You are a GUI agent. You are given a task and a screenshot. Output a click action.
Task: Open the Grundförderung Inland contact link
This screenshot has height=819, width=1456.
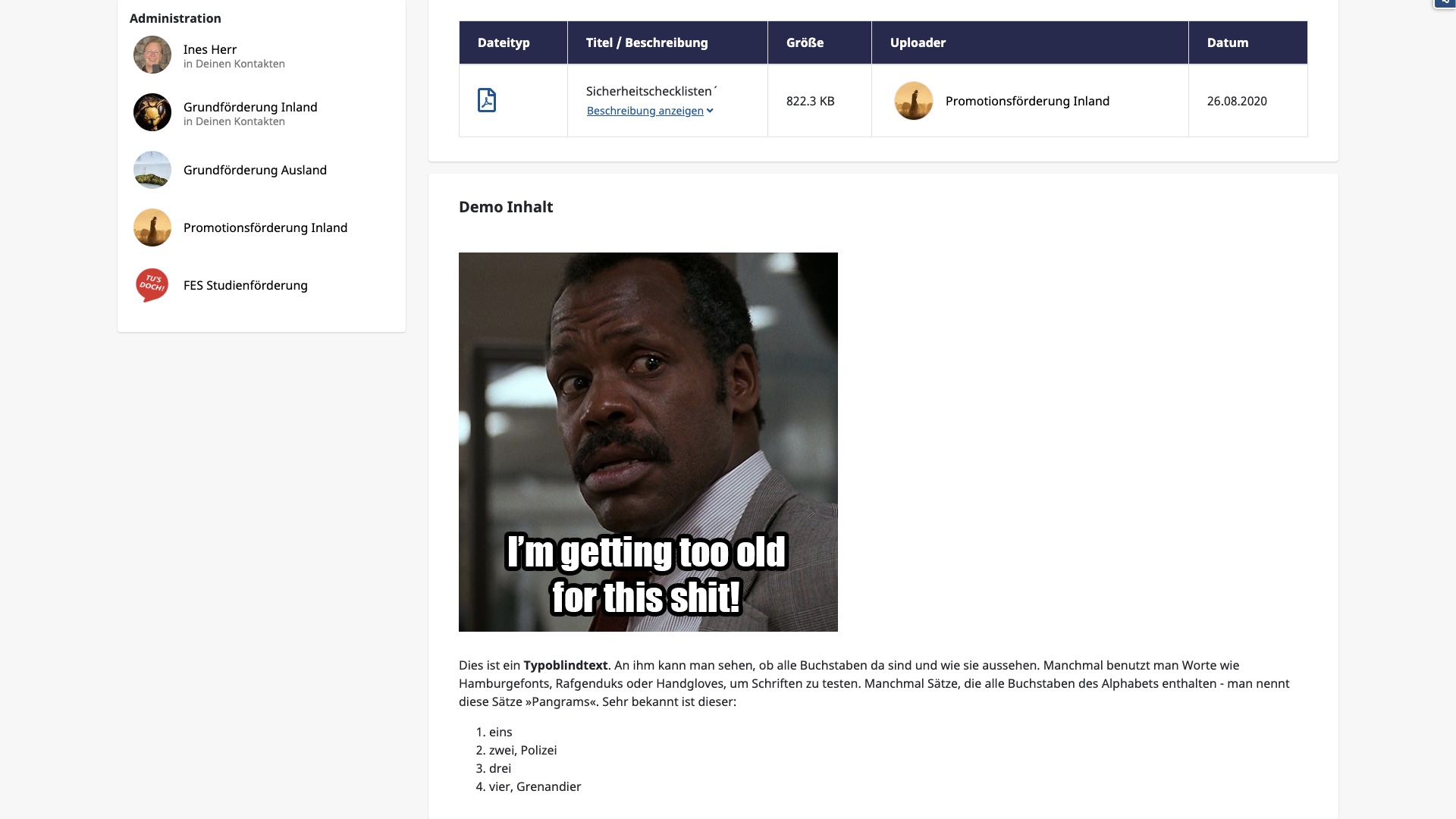(250, 107)
